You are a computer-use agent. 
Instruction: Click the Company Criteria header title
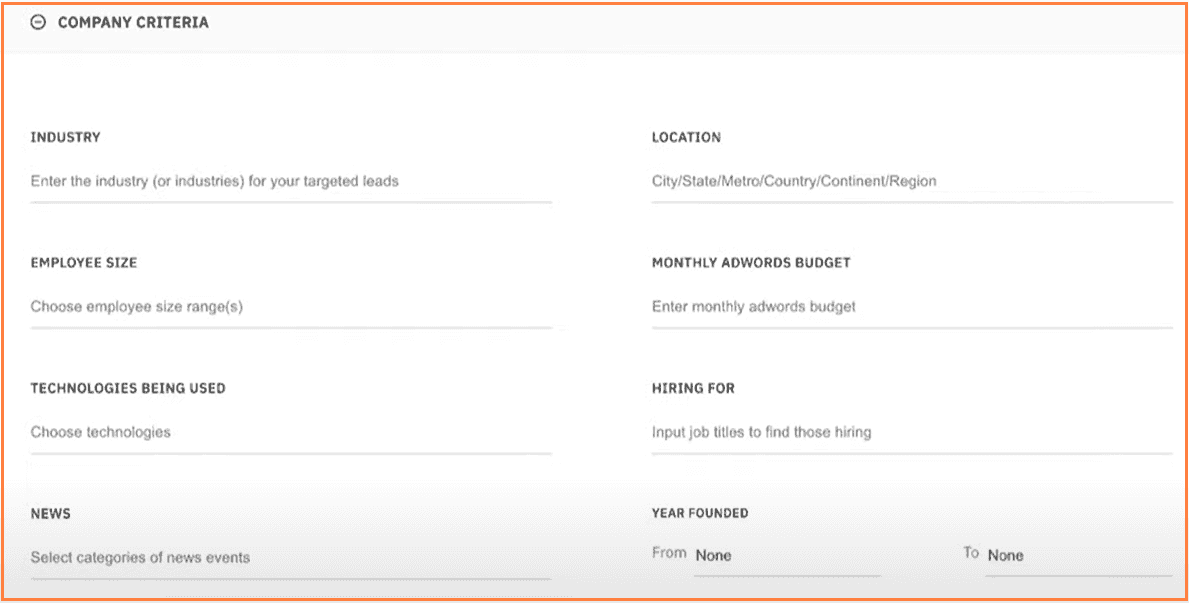[x=133, y=23]
